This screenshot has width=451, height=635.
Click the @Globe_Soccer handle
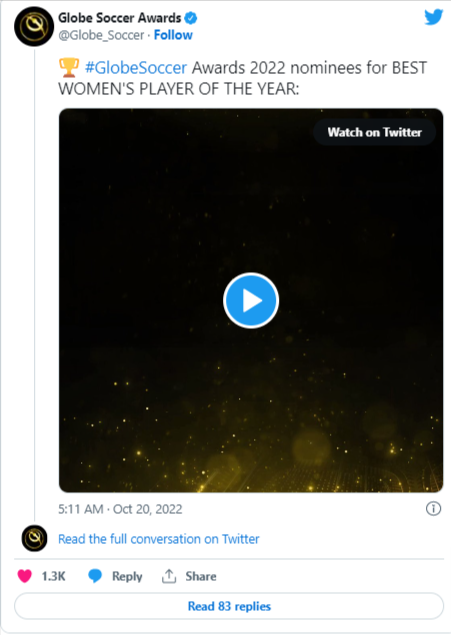click(x=101, y=36)
